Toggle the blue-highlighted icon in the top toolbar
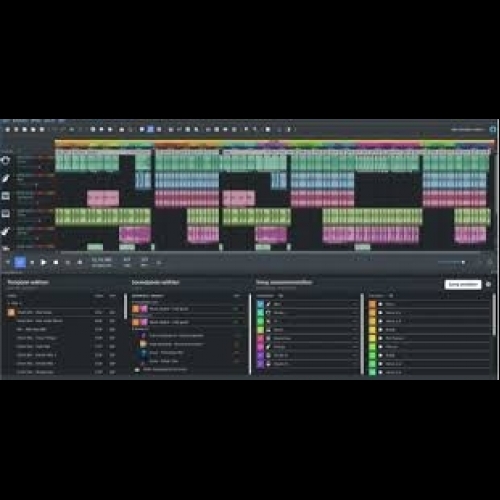Screen dimensions: 500x500 coord(150,129)
